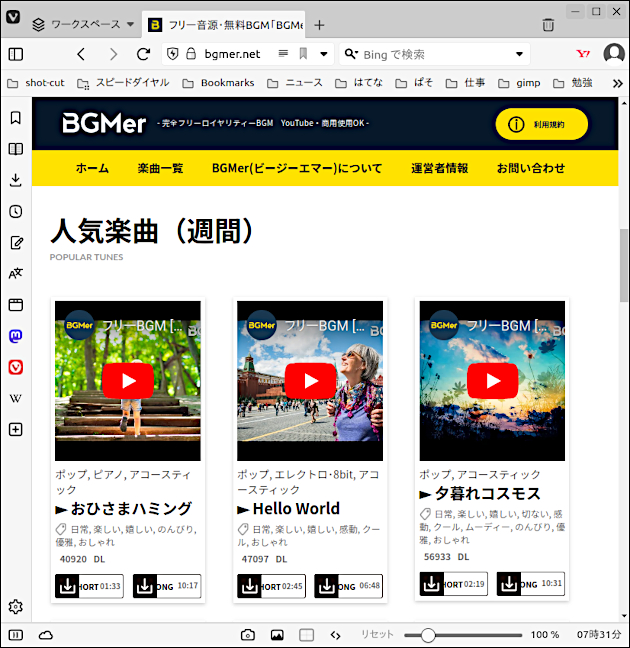Screen dimensions: 630x648
Task: Go to ホーム in site navigation
Action: pyautogui.click(x=92, y=168)
